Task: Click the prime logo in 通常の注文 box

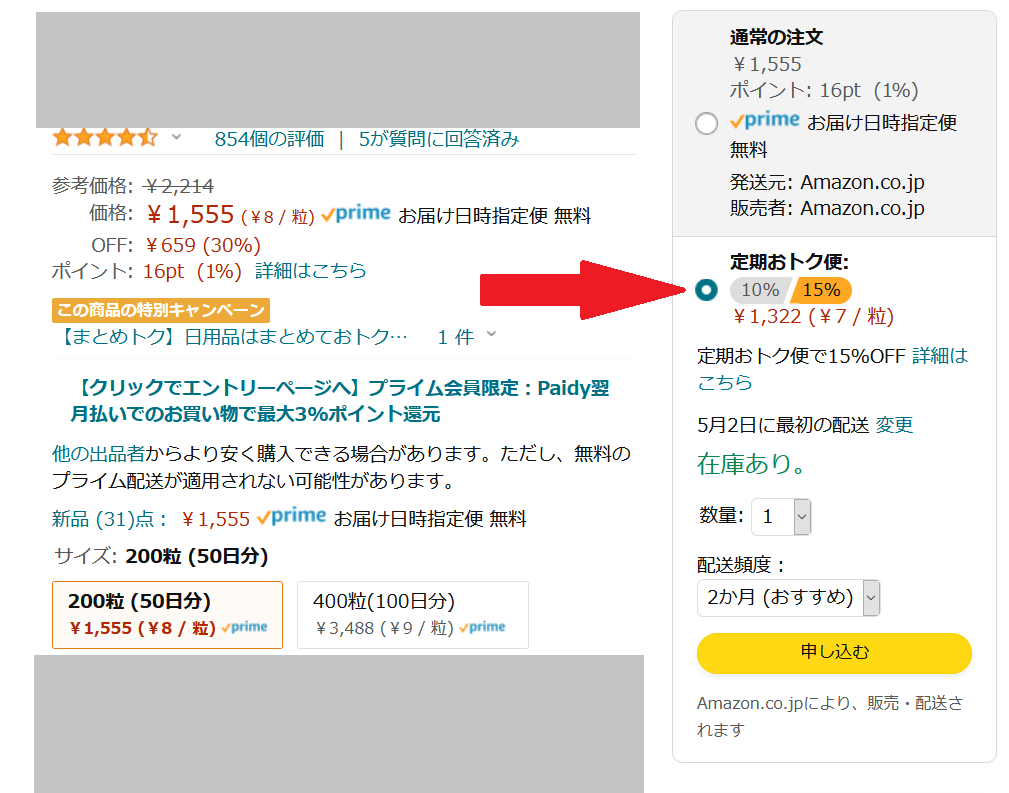Action: pyautogui.click(x=764, y=120)
